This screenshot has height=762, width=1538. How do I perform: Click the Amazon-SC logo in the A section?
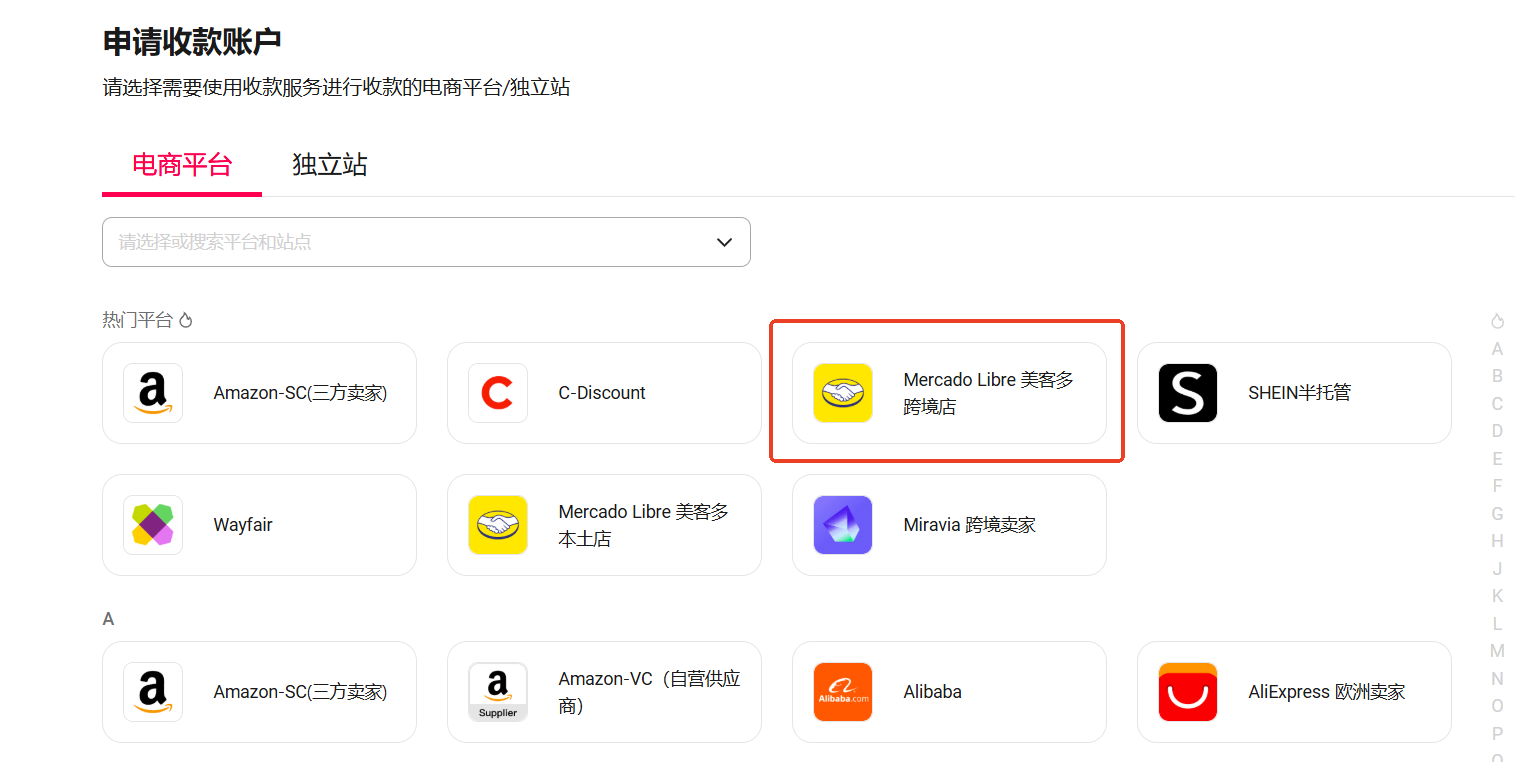[153, 692]
